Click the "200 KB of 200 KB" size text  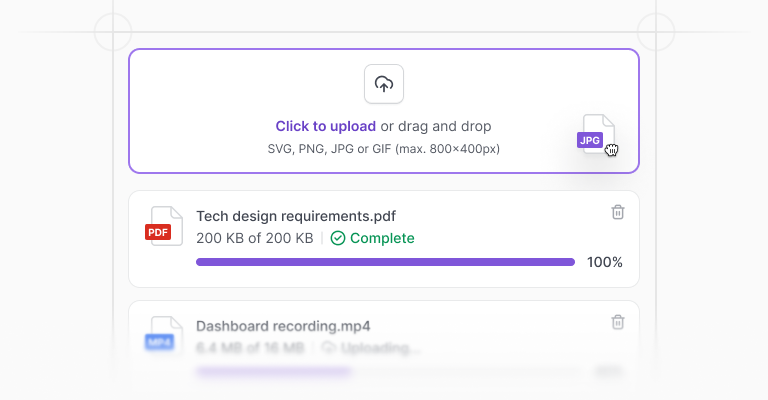click(255, 238)
